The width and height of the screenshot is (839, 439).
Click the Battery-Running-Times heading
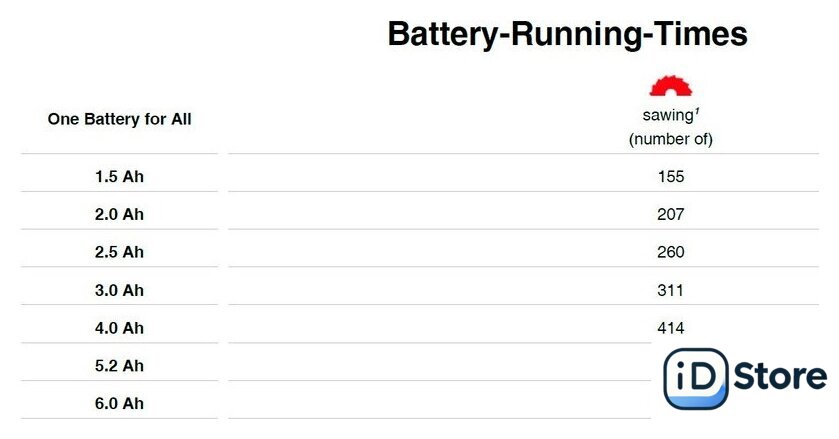click(567, 34)
